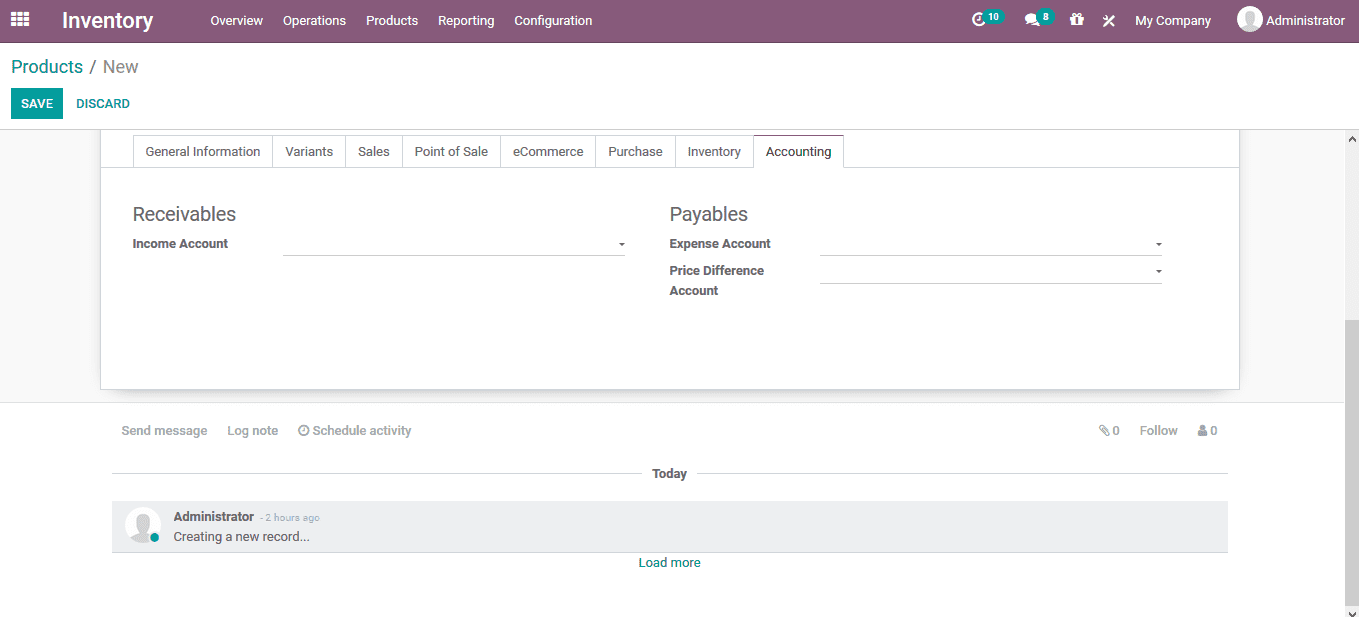Screen dimensions: 1359x617
Task: Open the messages conversation icon showing 8
Action: tap(1033, 18)
